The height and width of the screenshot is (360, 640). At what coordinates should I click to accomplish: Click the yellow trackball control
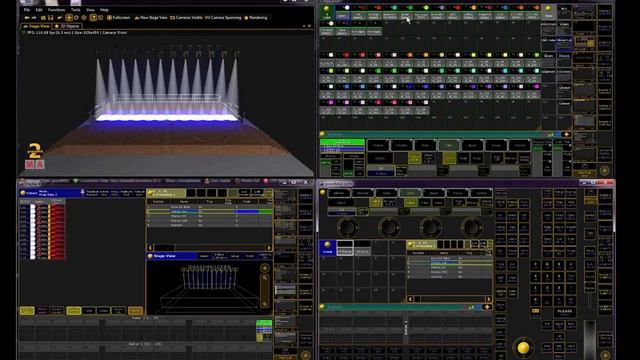(x=523, y=348)
